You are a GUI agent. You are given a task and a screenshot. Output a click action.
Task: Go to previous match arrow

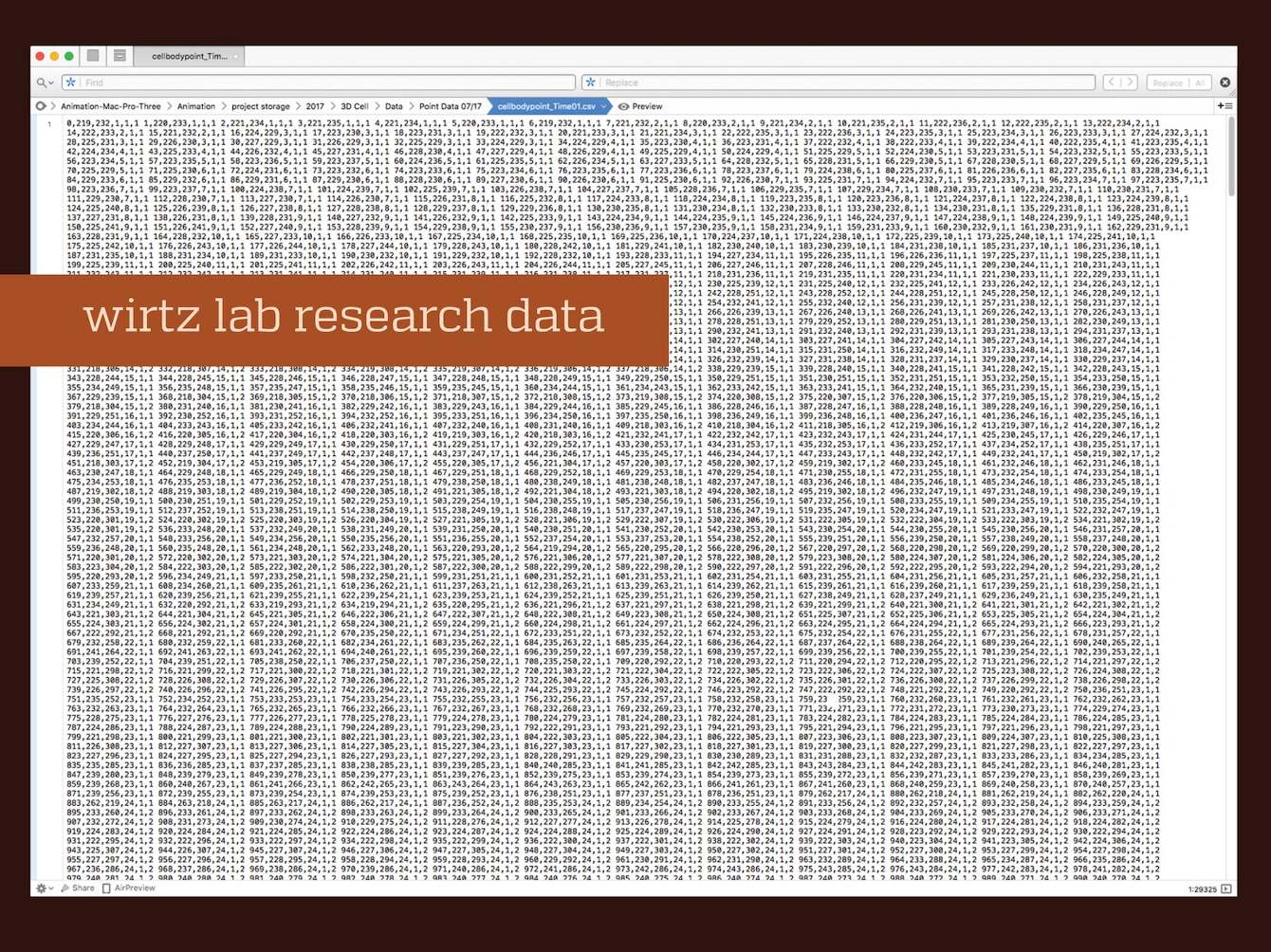[x=1112, y=82]
